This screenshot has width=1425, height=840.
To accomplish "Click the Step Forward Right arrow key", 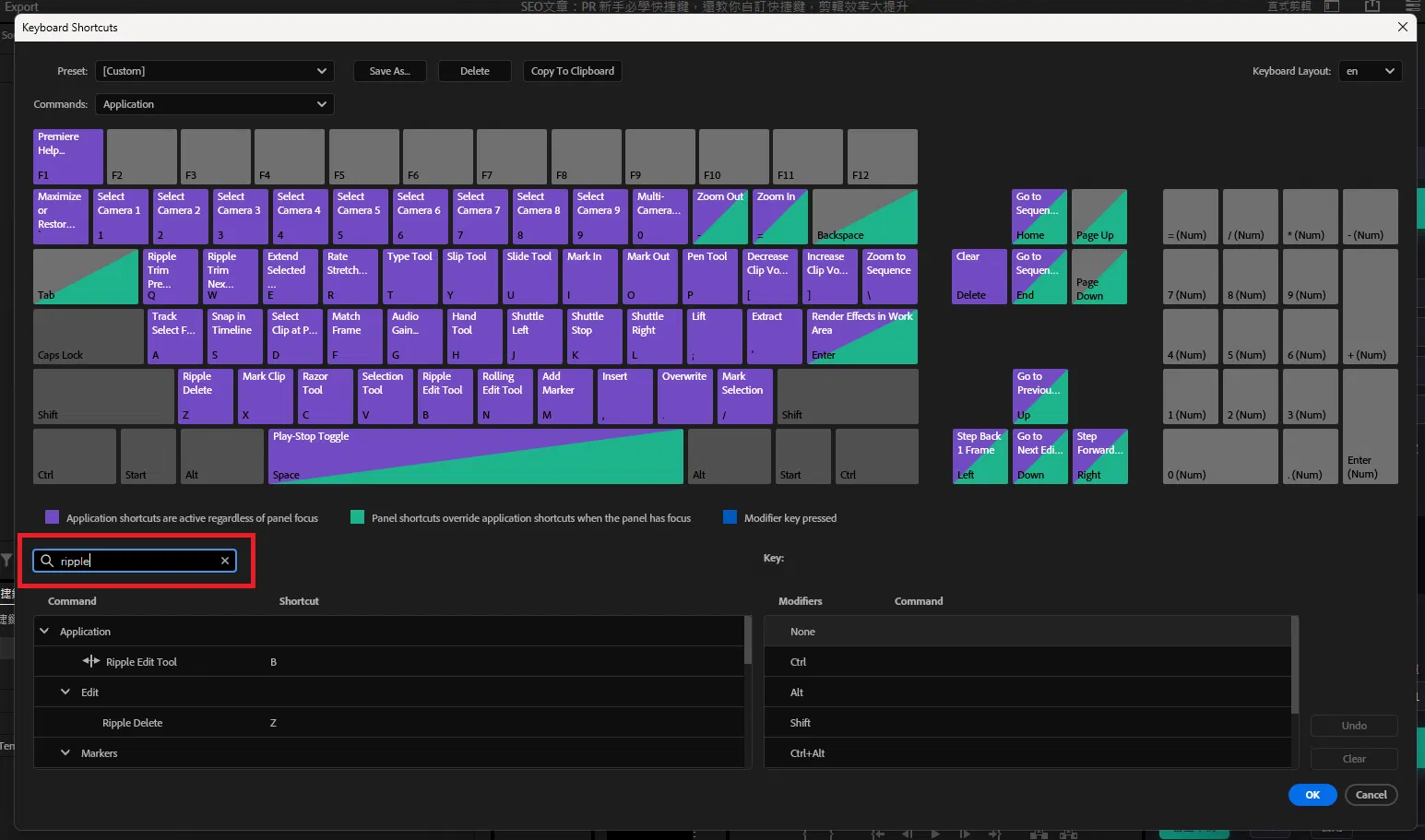I will (x=1100, y=456).
